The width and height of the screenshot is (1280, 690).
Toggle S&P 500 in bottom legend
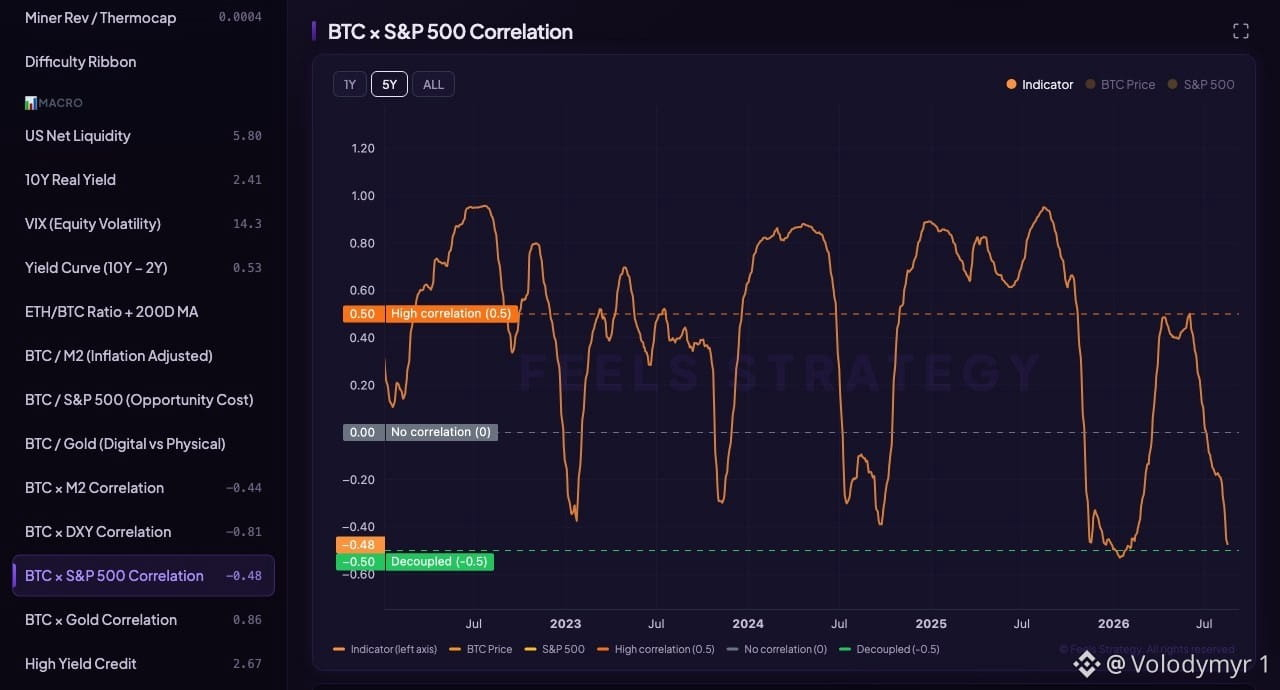click(555, 649)
